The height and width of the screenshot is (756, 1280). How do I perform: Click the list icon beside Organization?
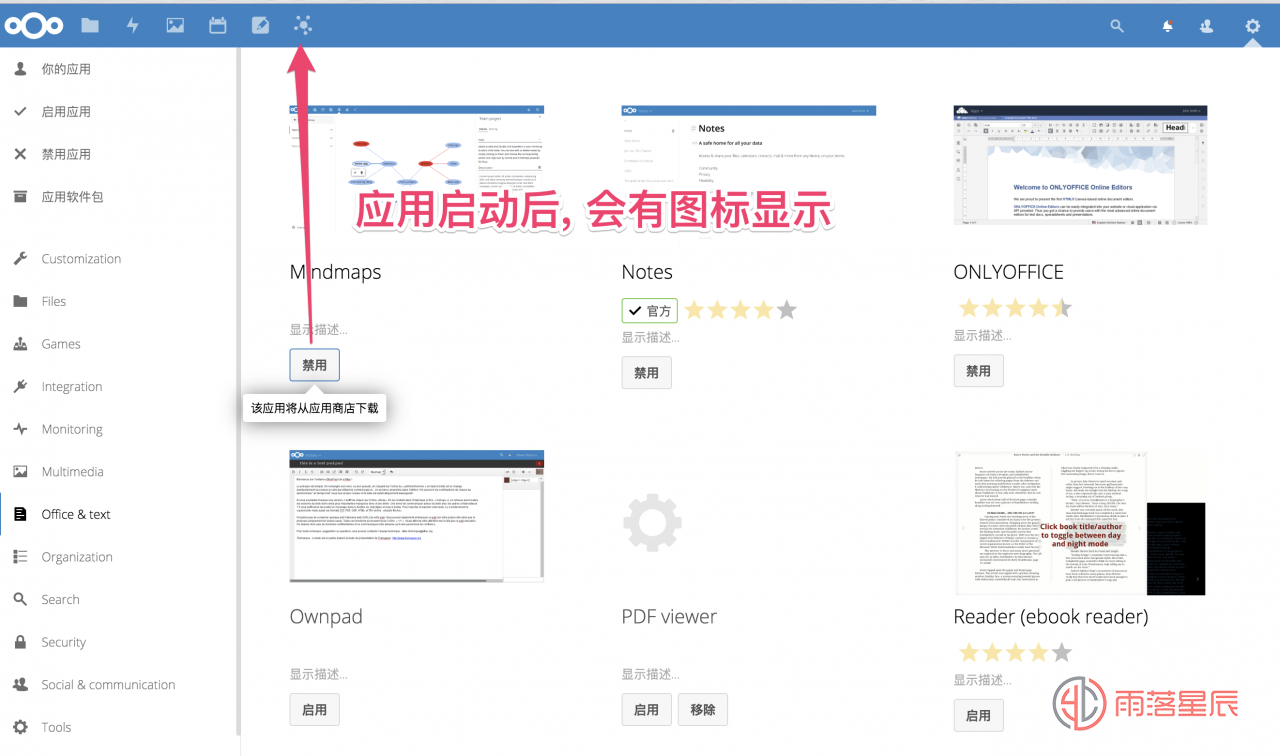pos(20,557)
